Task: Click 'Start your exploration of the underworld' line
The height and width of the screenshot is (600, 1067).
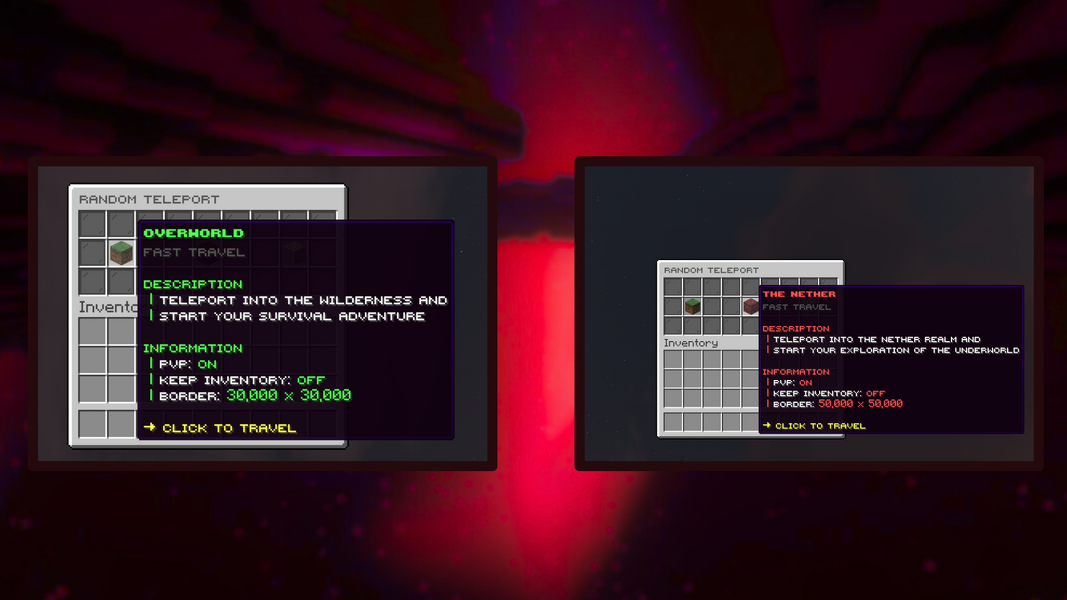Action: click(896, 350)
